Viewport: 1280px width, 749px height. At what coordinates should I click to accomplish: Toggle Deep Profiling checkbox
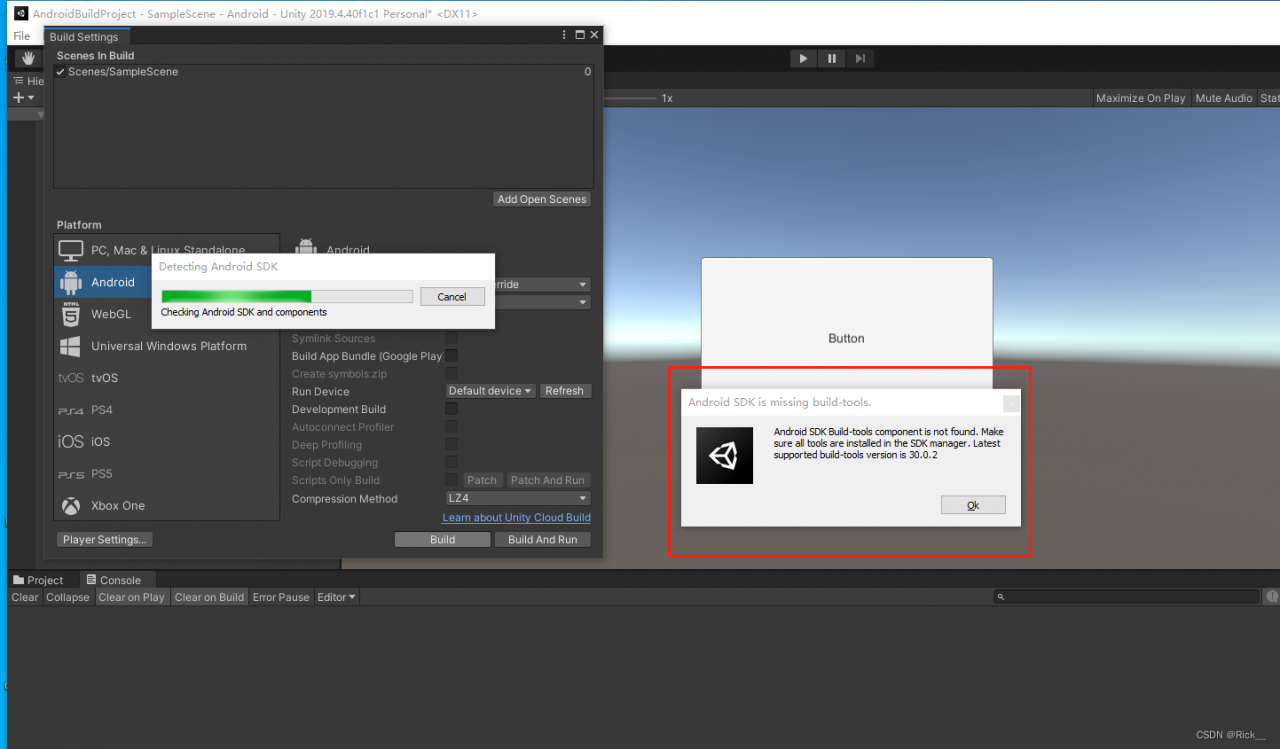coord(451,445)
